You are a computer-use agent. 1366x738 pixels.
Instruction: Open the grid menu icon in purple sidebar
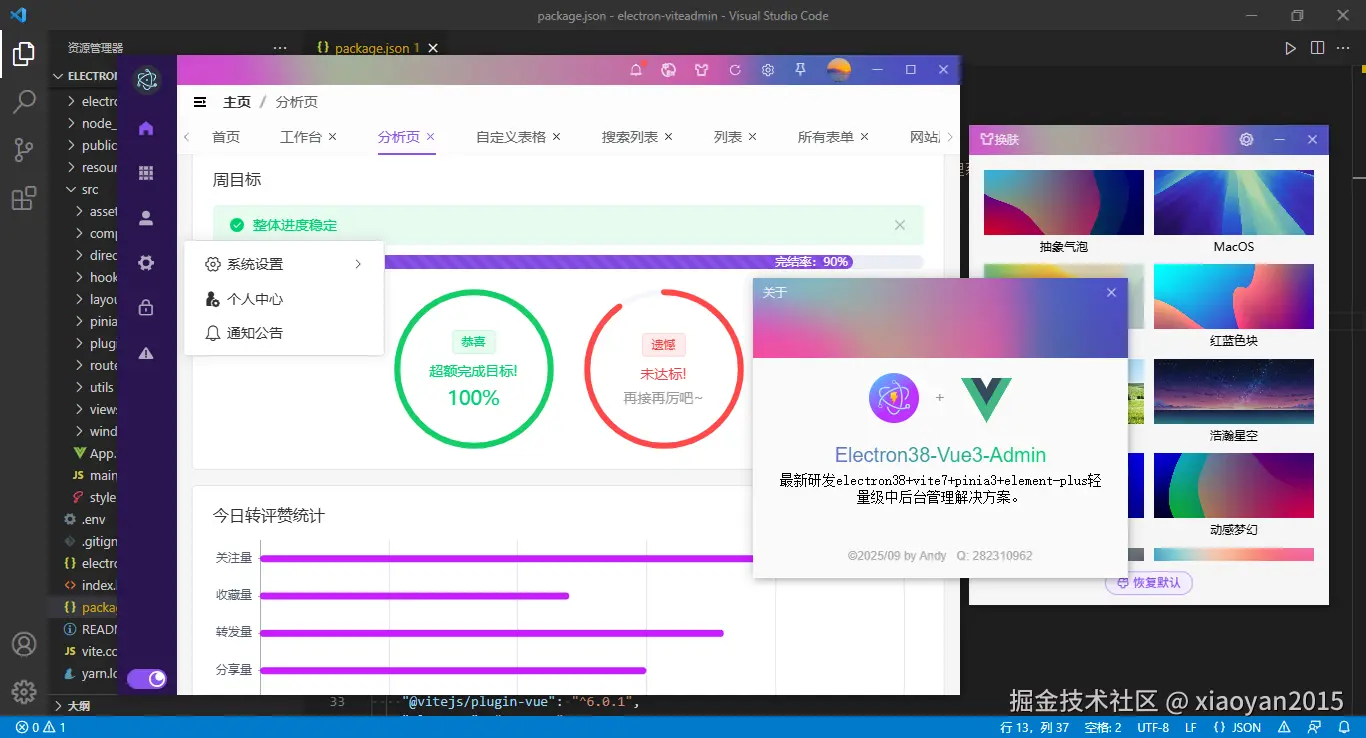146,172
